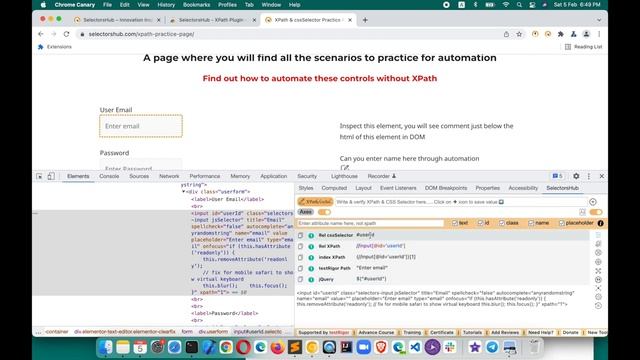This screenshot has width=640, height=360.
Task: Click the Need Help? footer link
Action: pos(541,333)
